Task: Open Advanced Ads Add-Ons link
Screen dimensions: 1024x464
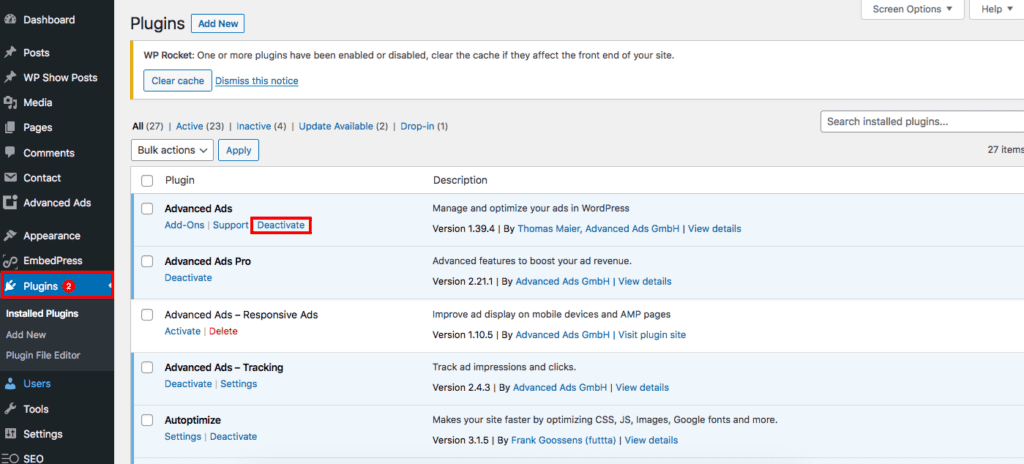Action: click(184, 225)
